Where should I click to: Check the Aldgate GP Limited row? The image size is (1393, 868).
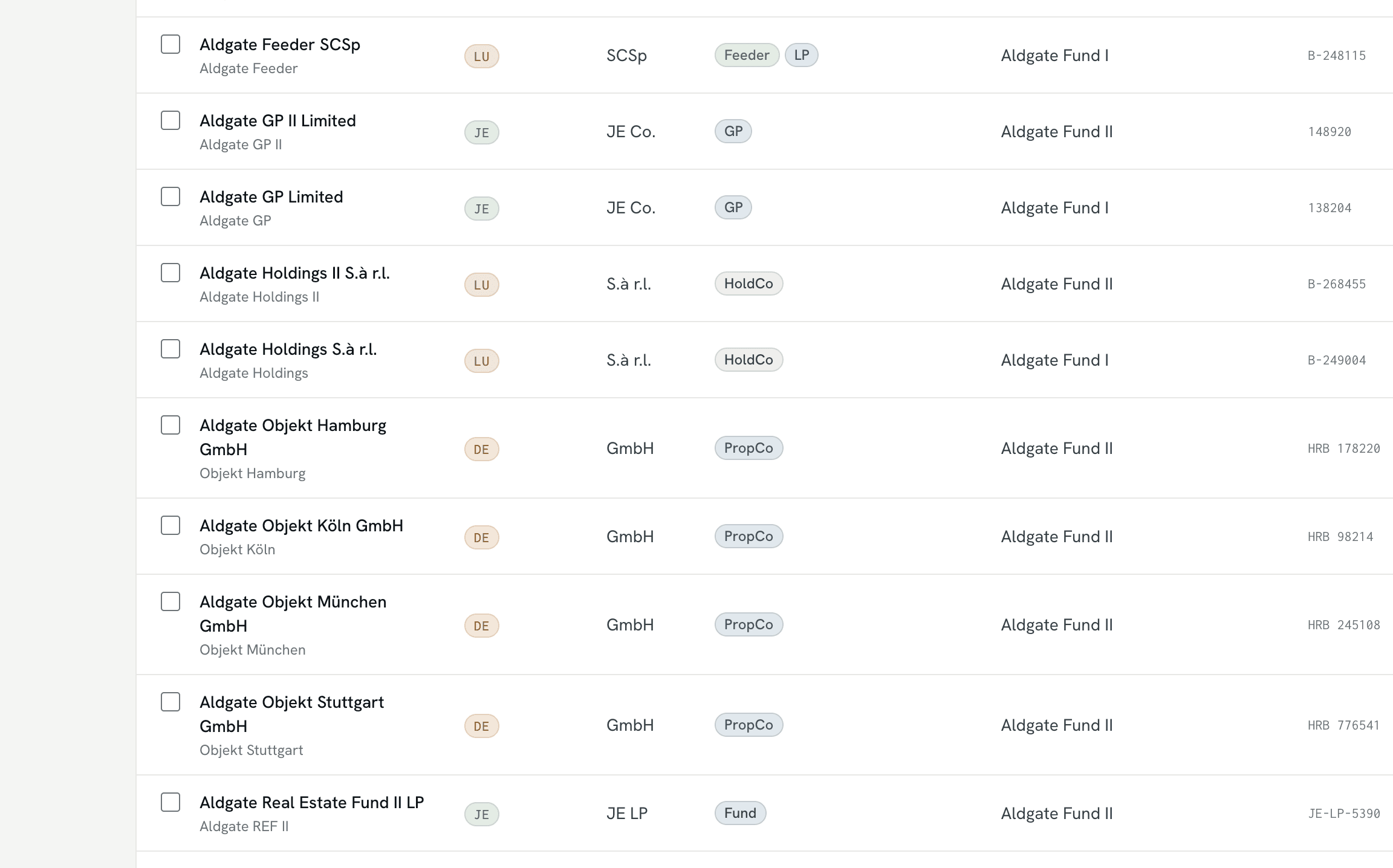tap(170, 196)
